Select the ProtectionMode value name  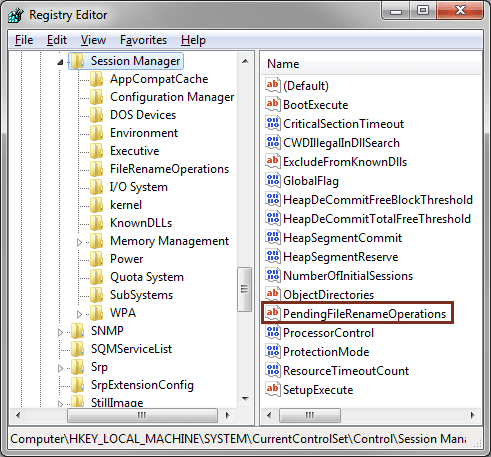coord(326,352)
